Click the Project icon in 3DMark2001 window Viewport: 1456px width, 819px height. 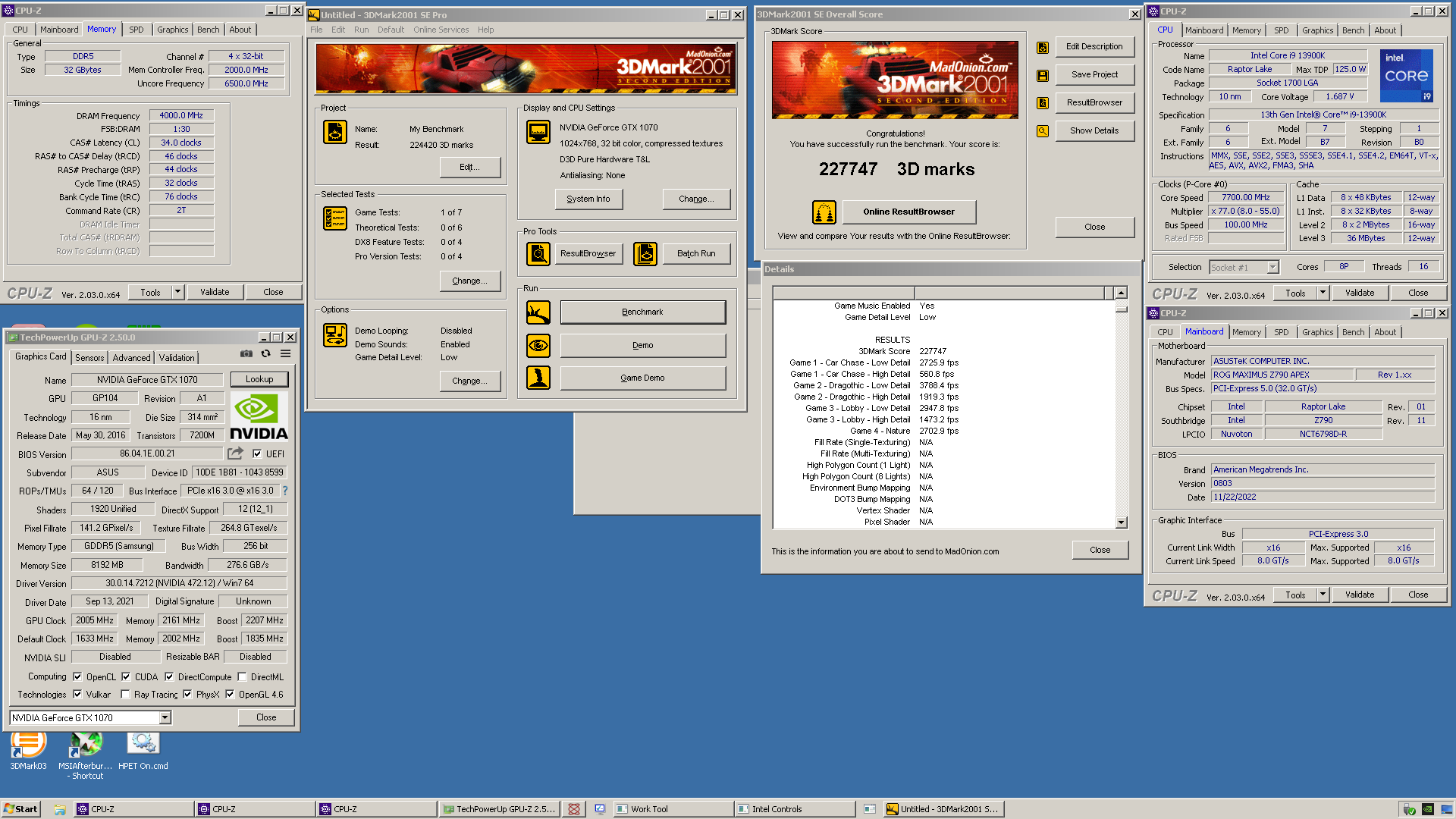[335, 132]
